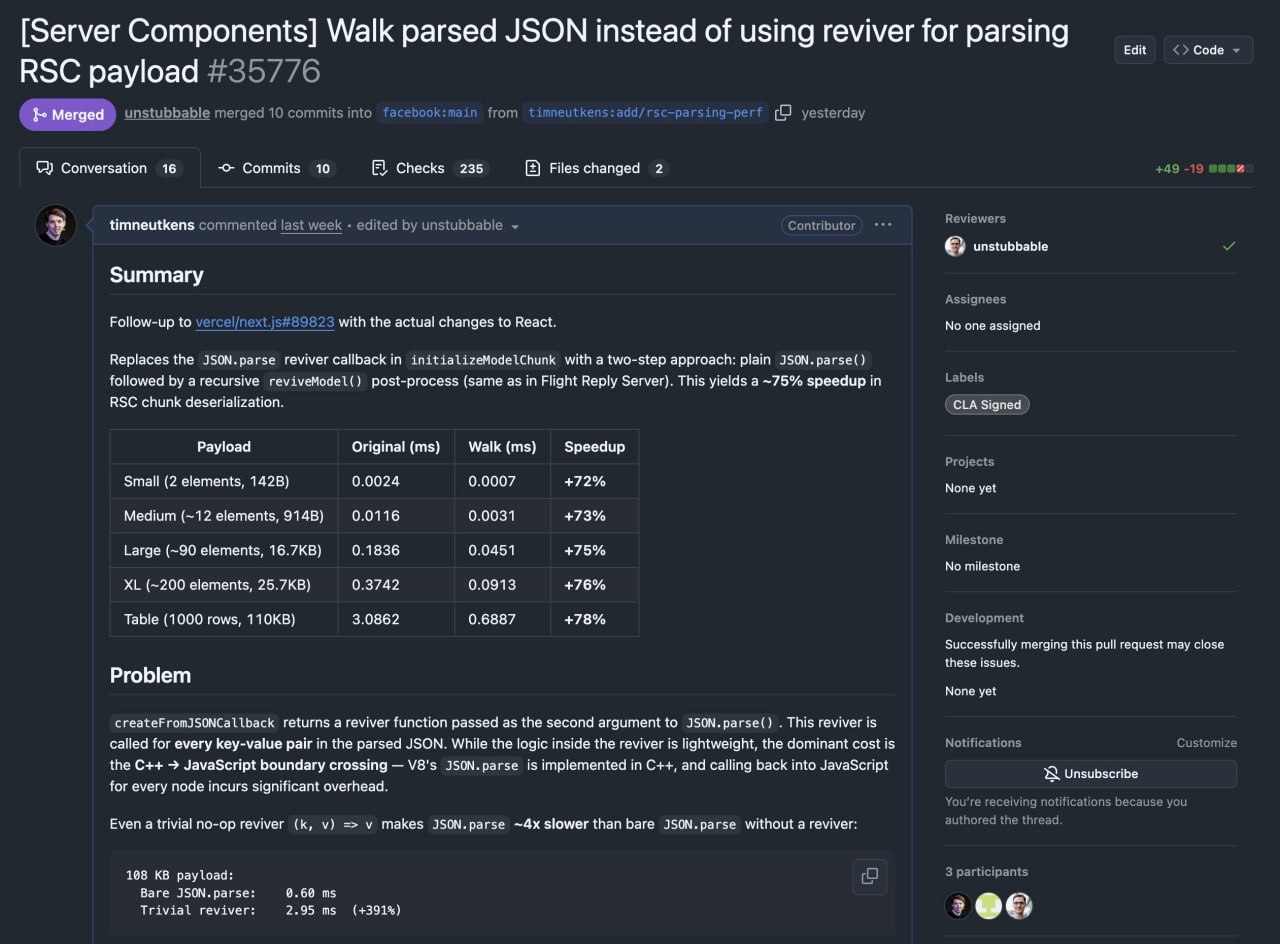Copy the code block contents
The image size is (1280, 944).
[x=869, y=876]
